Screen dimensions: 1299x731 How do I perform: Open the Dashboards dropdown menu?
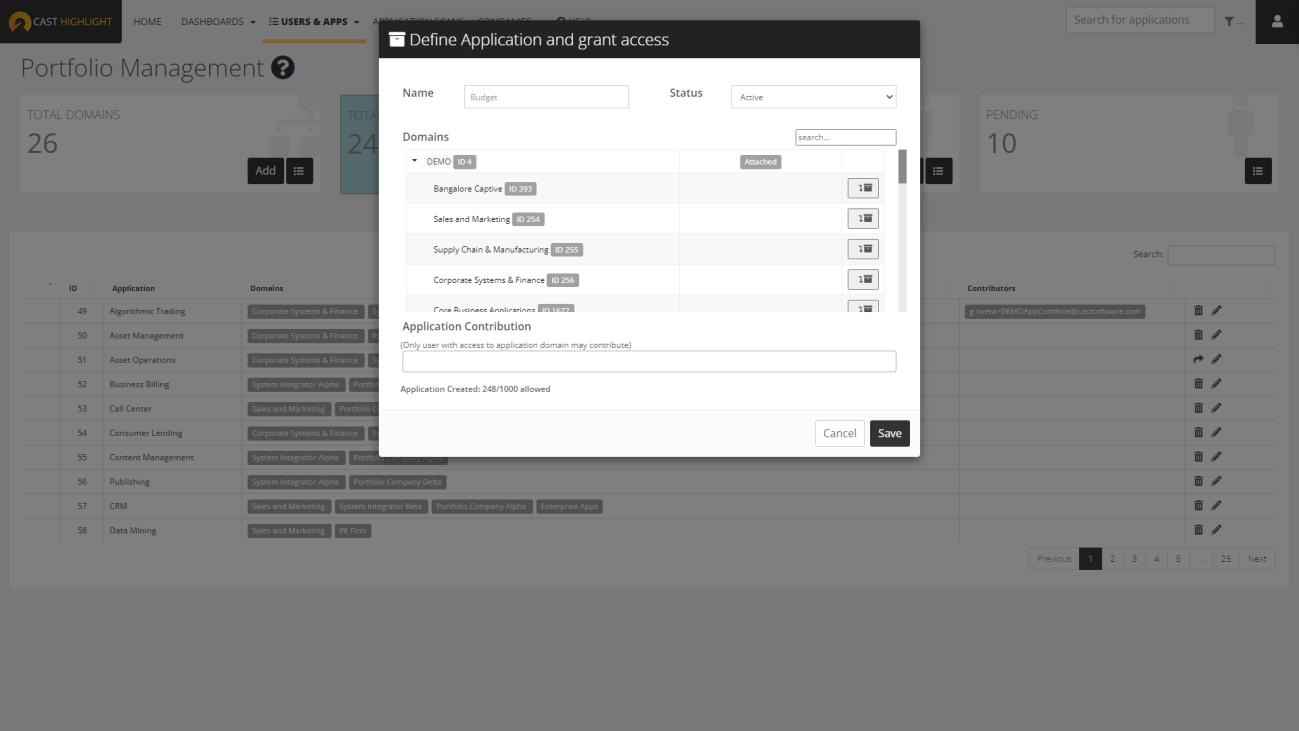[218, 22]
